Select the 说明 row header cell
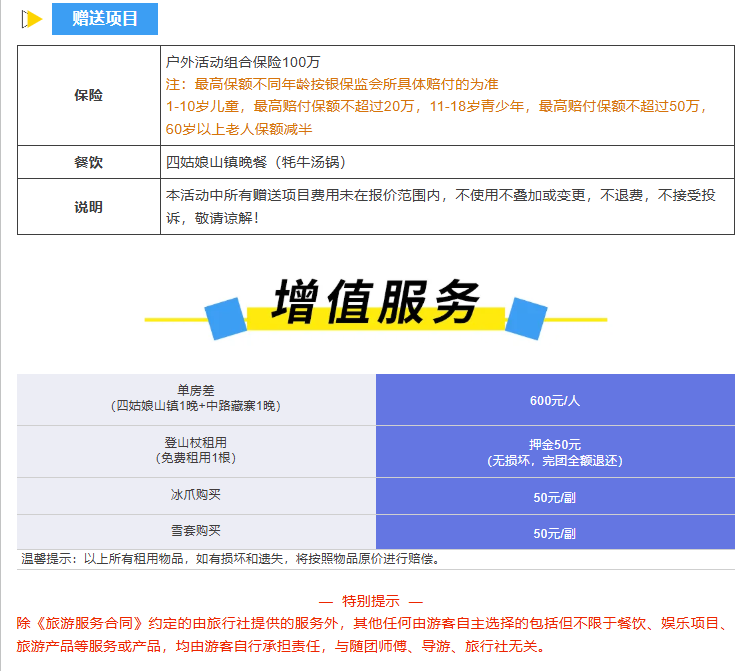 tap(88, 207)
